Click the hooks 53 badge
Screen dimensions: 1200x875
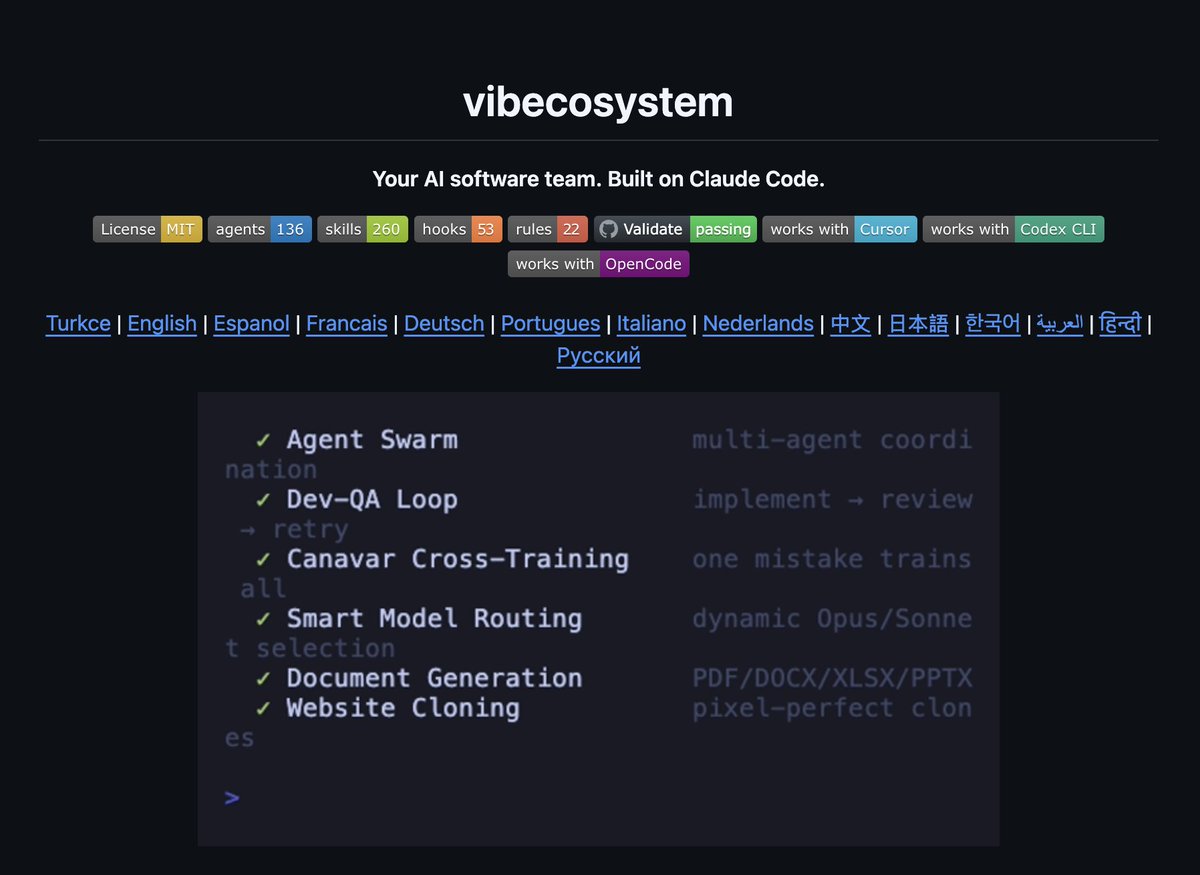tap(458, 229)
